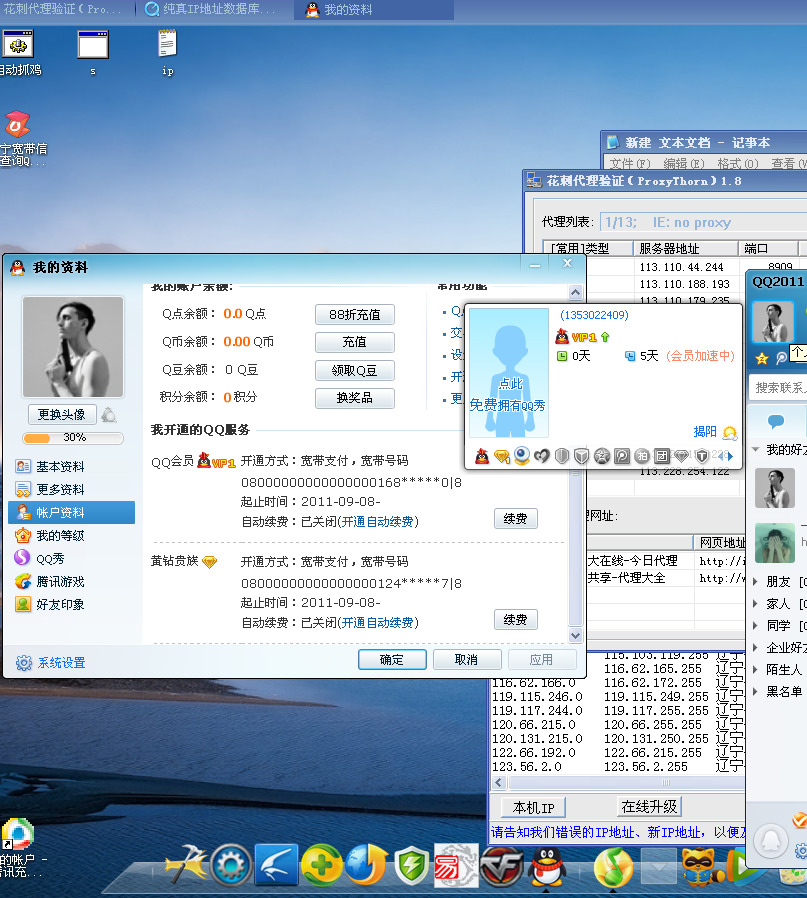Open the raccoon mascot dock icon
This screenshot has width=807, height=898.
coord(702,866)
